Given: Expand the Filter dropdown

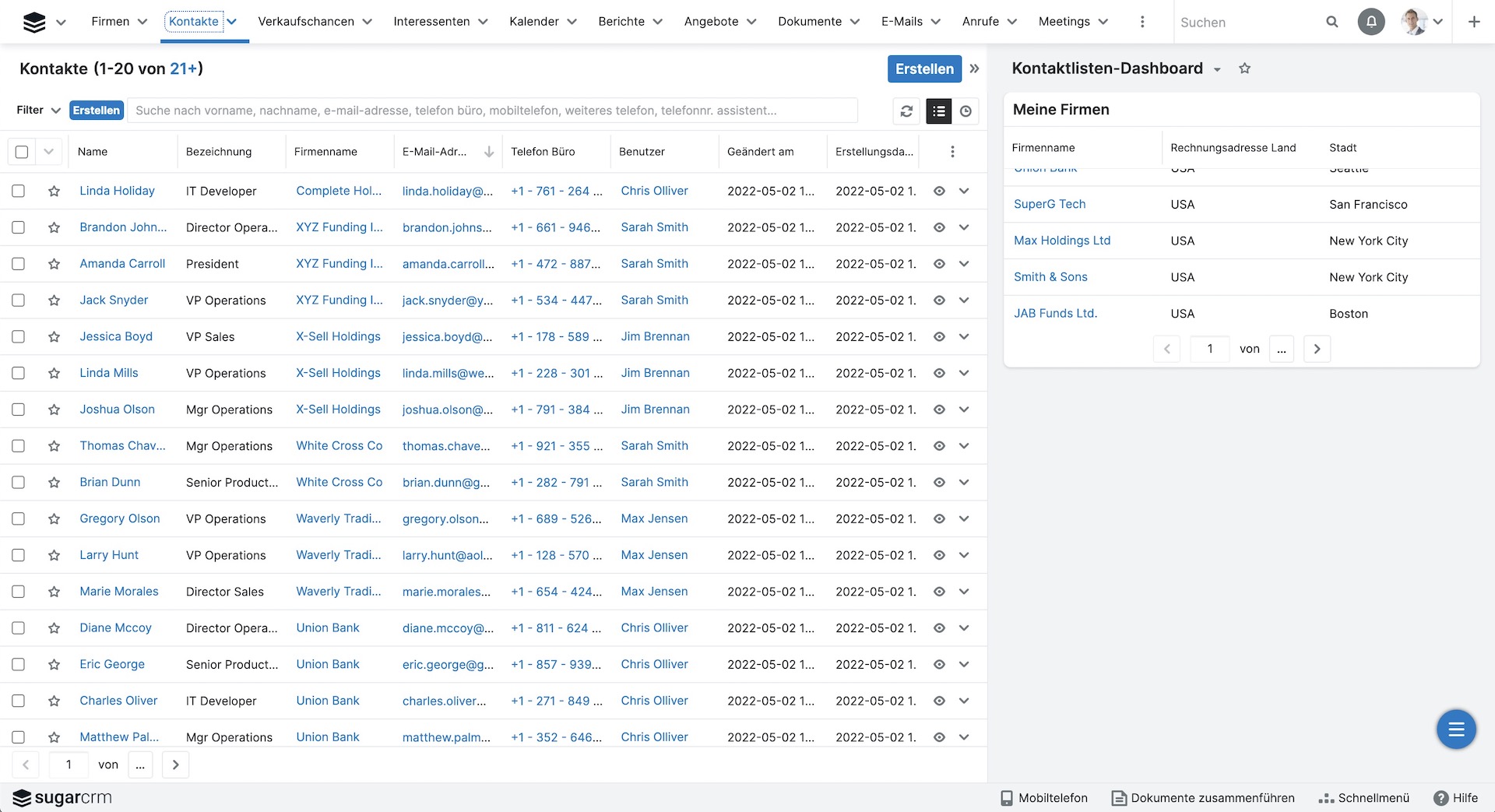Looking at the screenshot, I should pos(38,111).
